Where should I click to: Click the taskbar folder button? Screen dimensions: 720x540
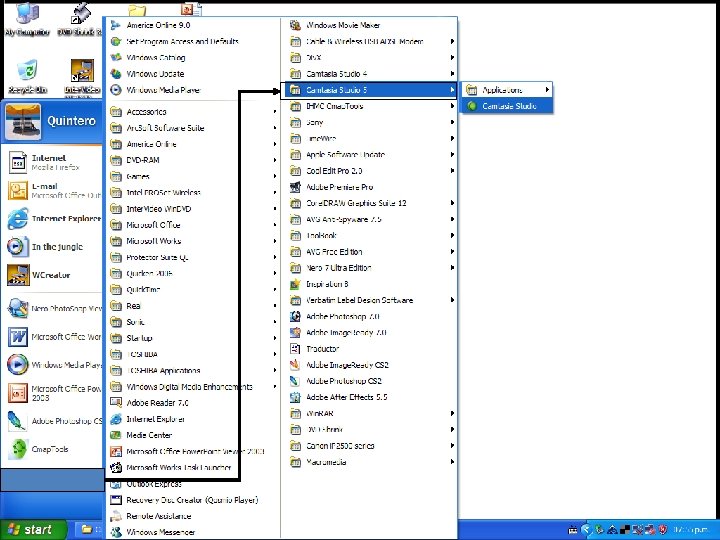[87, 529]
